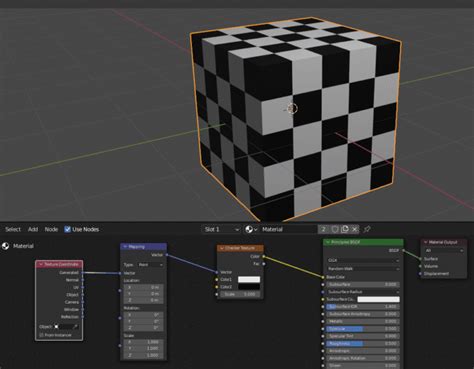Toggle the Use Nodes checkbox
Viewport: 474px width, 369px height.
pos(67,229)
